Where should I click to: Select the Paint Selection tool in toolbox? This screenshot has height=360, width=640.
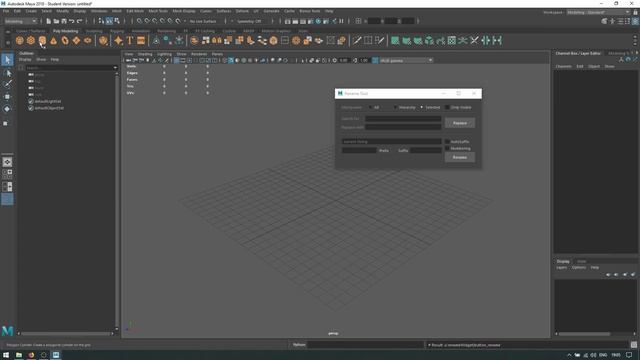pos(7,84)
